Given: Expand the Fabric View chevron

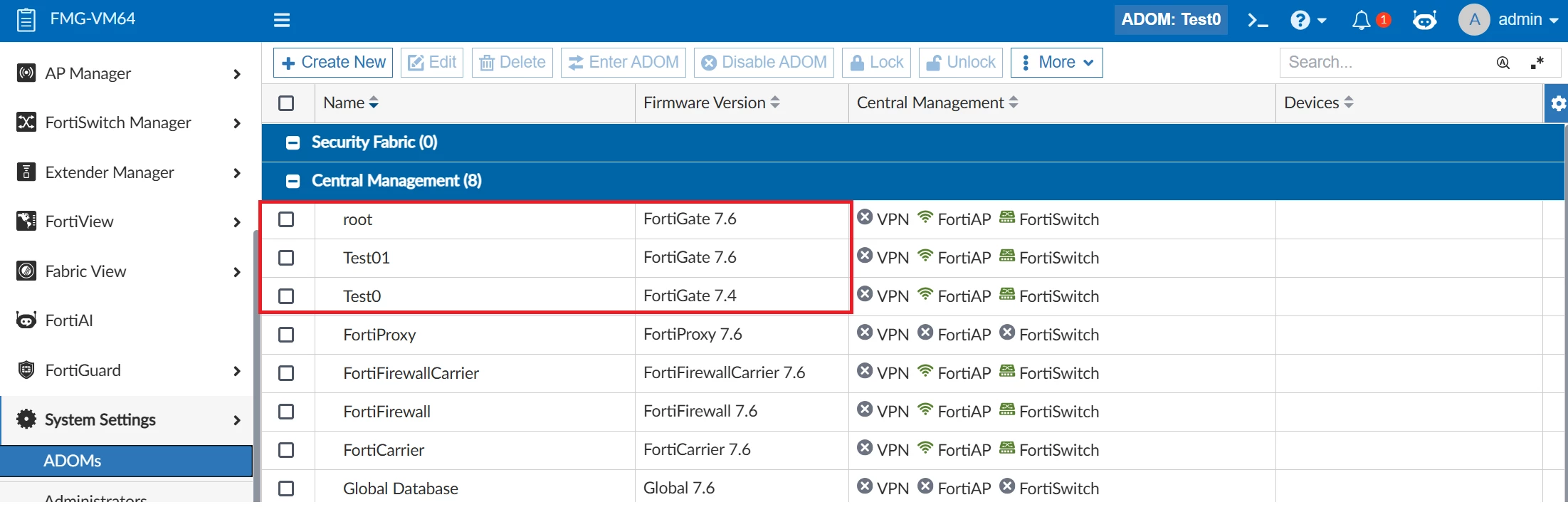Looking at the screenshot, I should tap(237, 272).
